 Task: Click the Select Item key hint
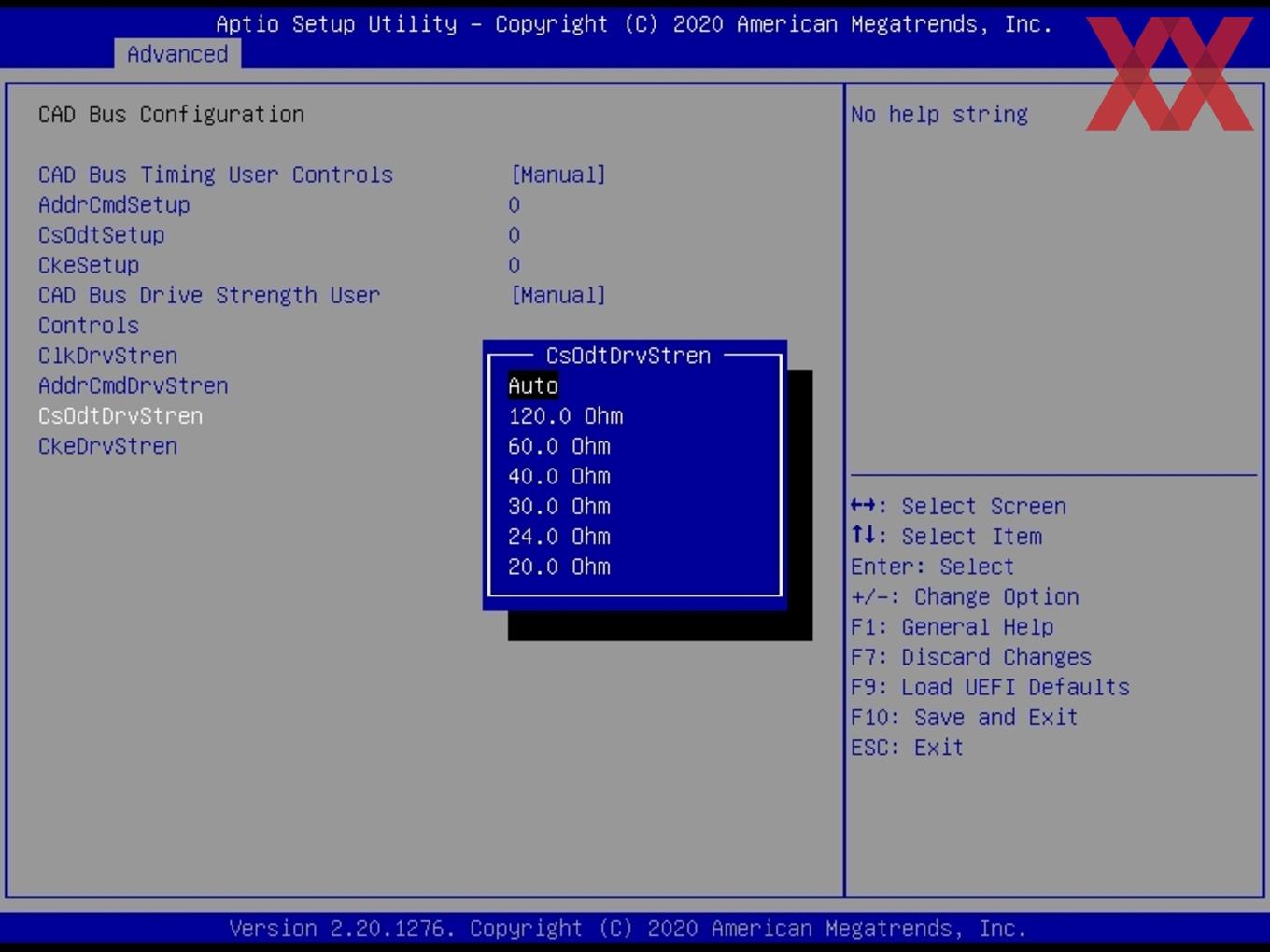[x=946, y=537]
